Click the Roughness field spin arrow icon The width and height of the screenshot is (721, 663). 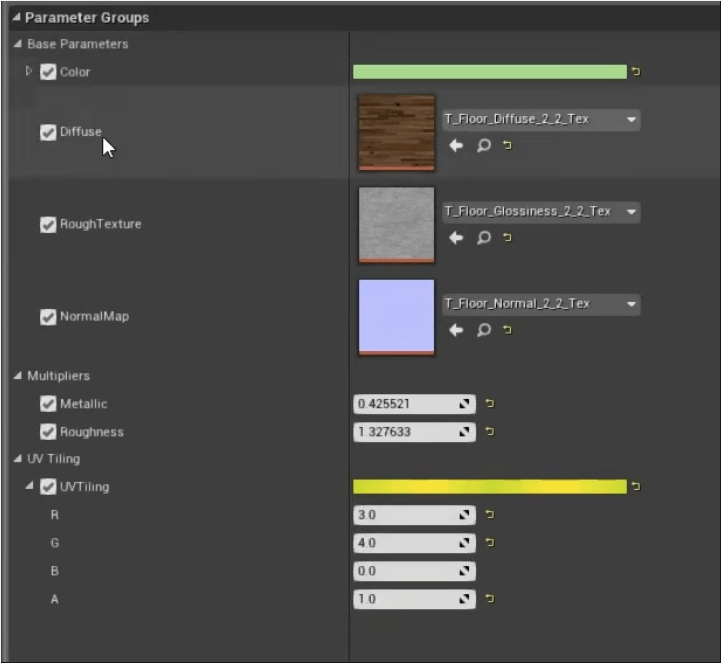point(464,432)
